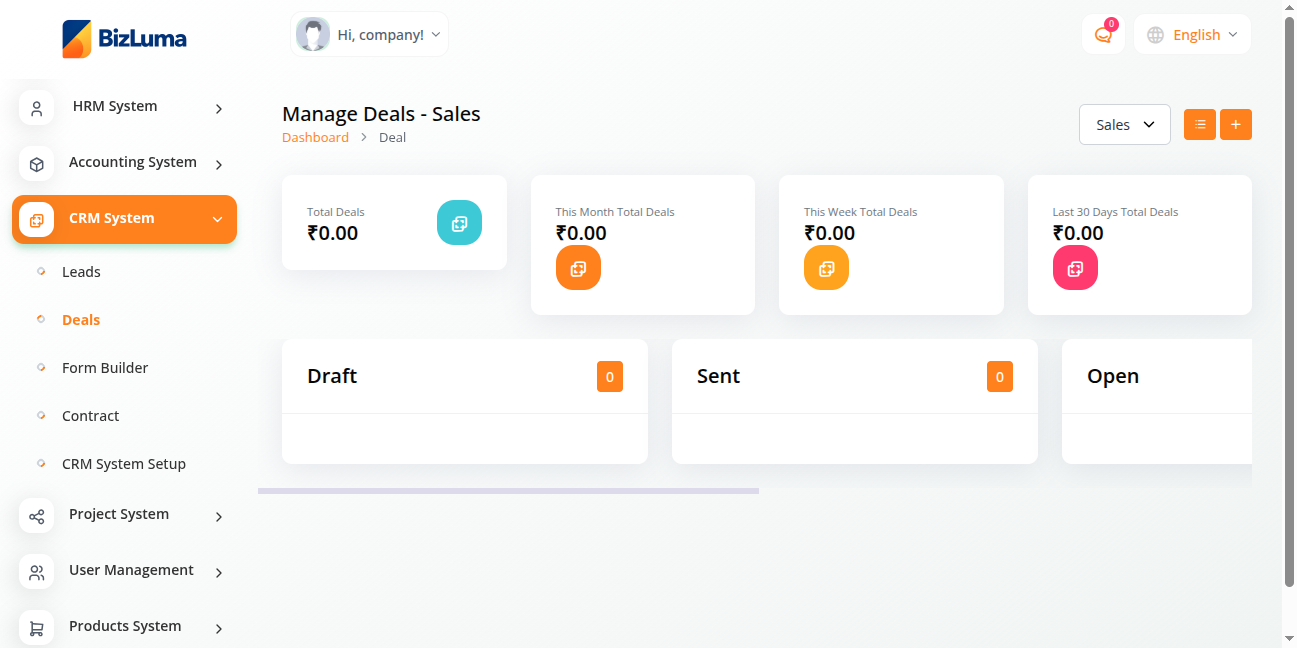Go to Contract in the CRM menu
The height and width of the screenshot is (648, 1297).
(x=90, y=416)
